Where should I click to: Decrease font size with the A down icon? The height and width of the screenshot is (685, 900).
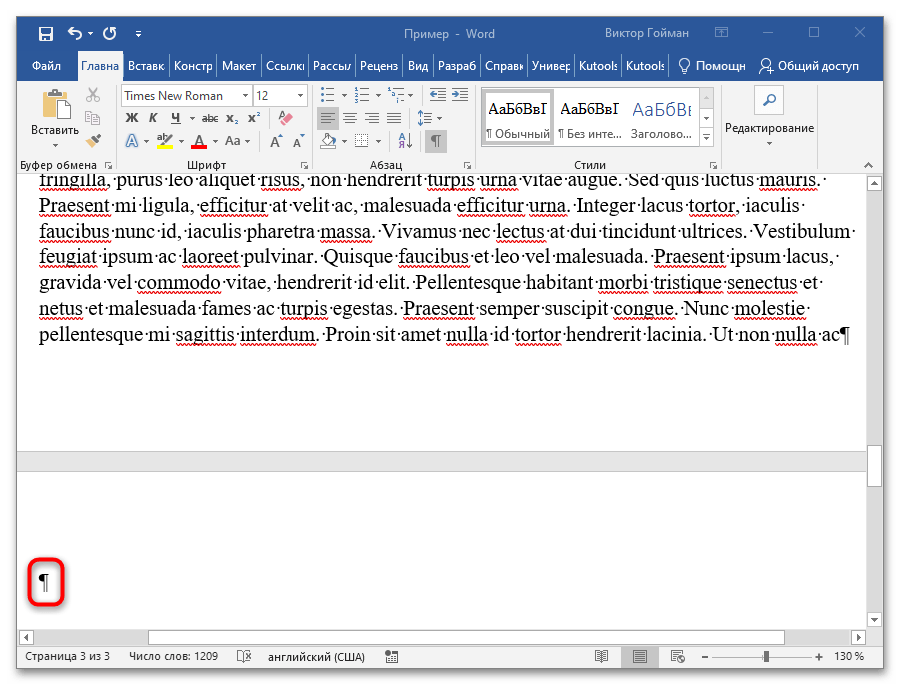[298, 141]
